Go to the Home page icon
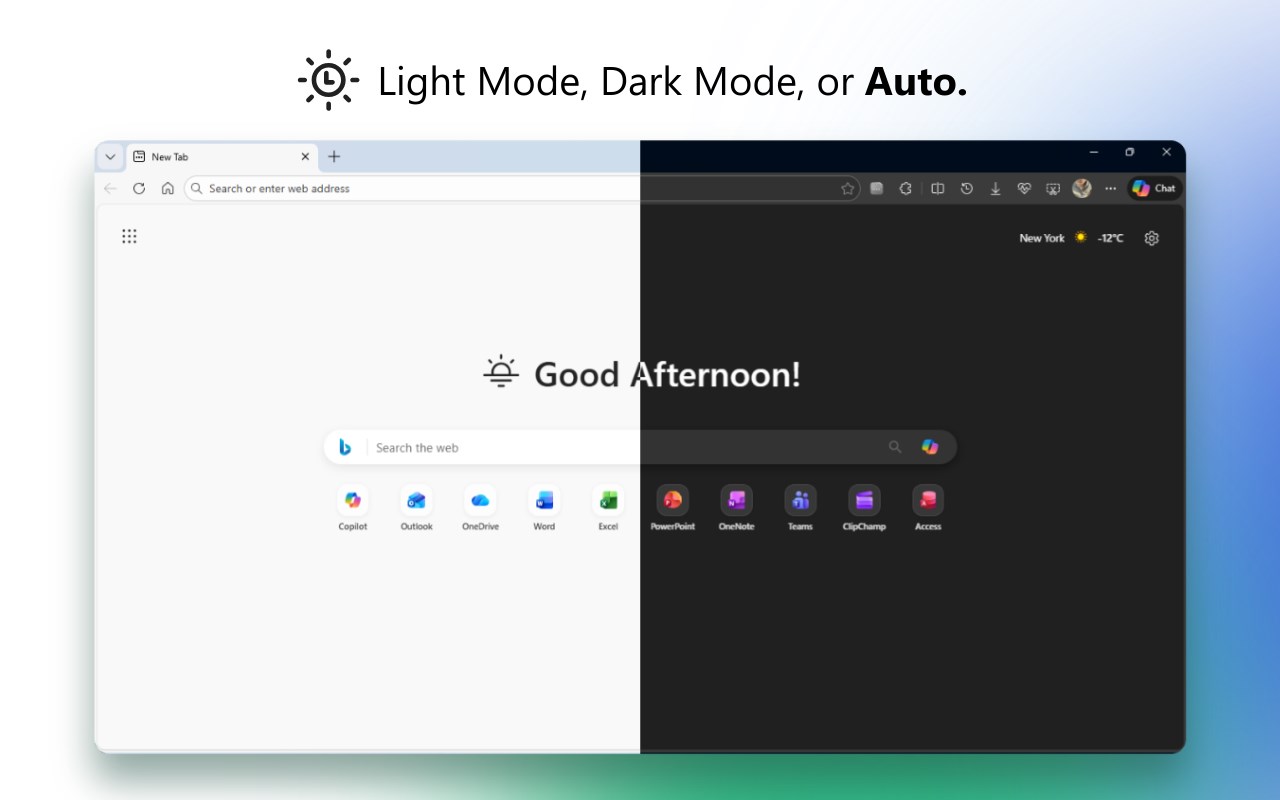The width and height of the screenshot is (1280, 800). click(168, 188)
